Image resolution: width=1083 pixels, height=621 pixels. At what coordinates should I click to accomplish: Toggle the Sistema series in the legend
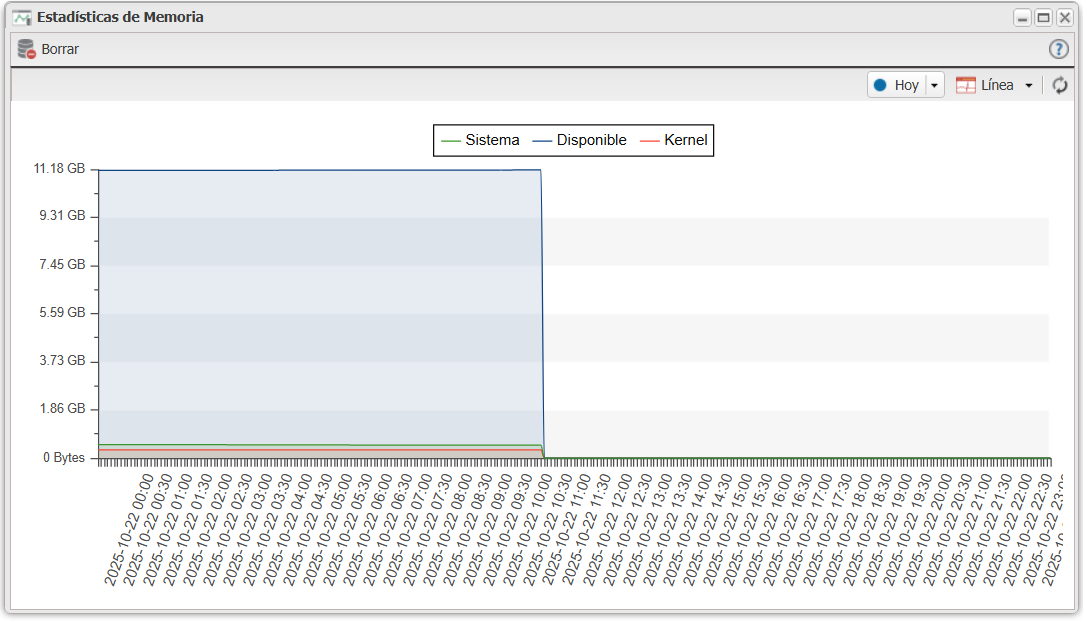pos(480,141)
